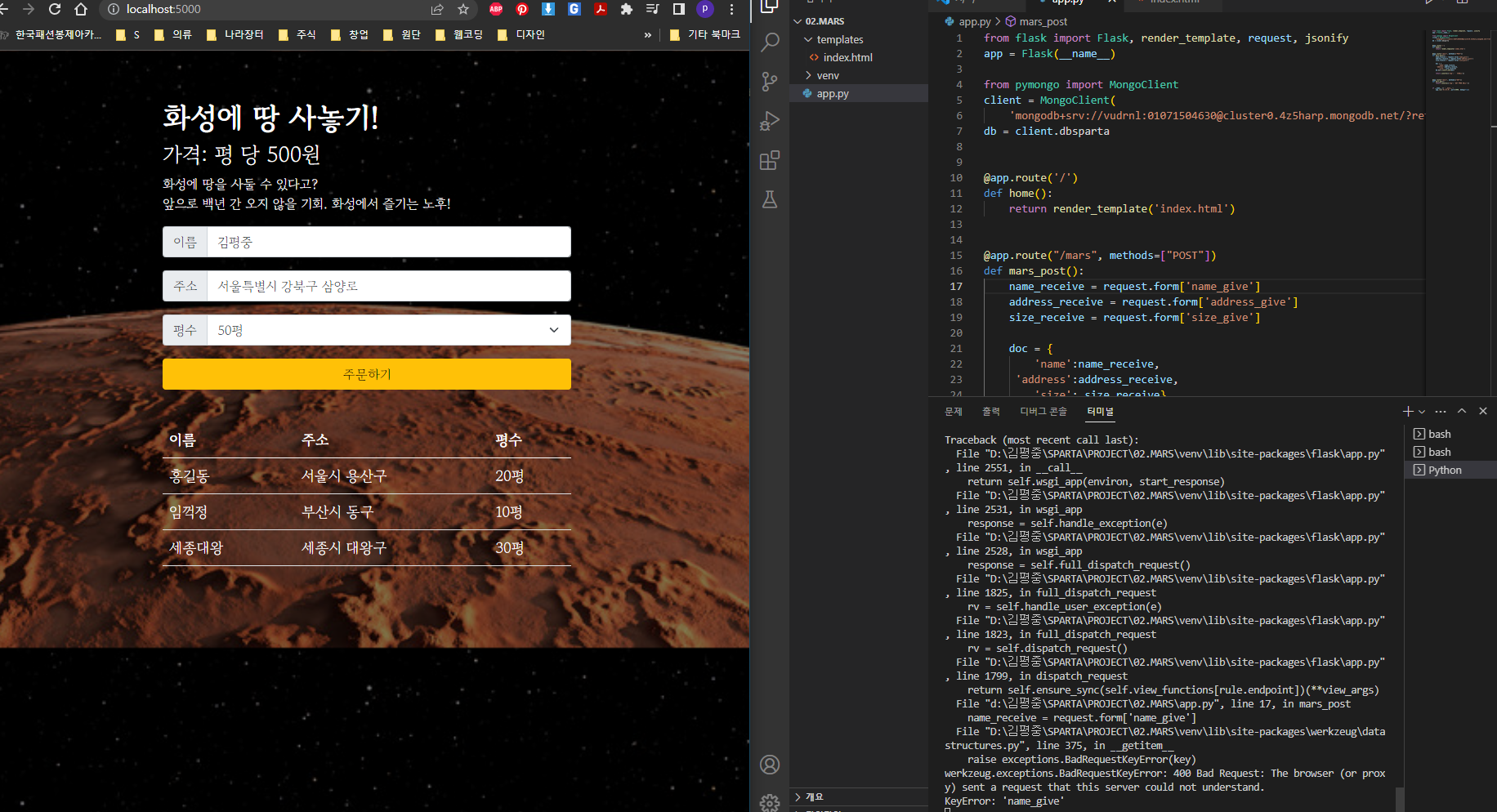Open the Extensions puzzle menu
The height and width of the screenshot is (812, 1497).
coord(627,9)
